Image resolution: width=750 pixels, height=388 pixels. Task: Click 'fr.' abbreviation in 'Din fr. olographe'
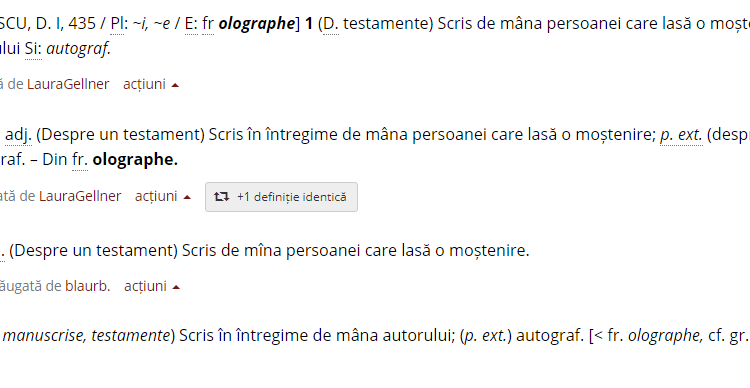(80, 159)
